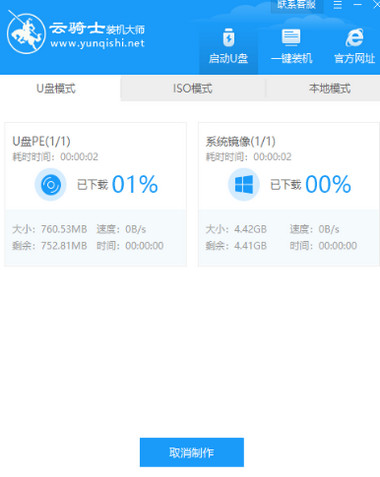Viewport: 380px width, 477px height.
Task: Click the Windows system image icon
Action: pyautogui.click(x=244, y=184)
